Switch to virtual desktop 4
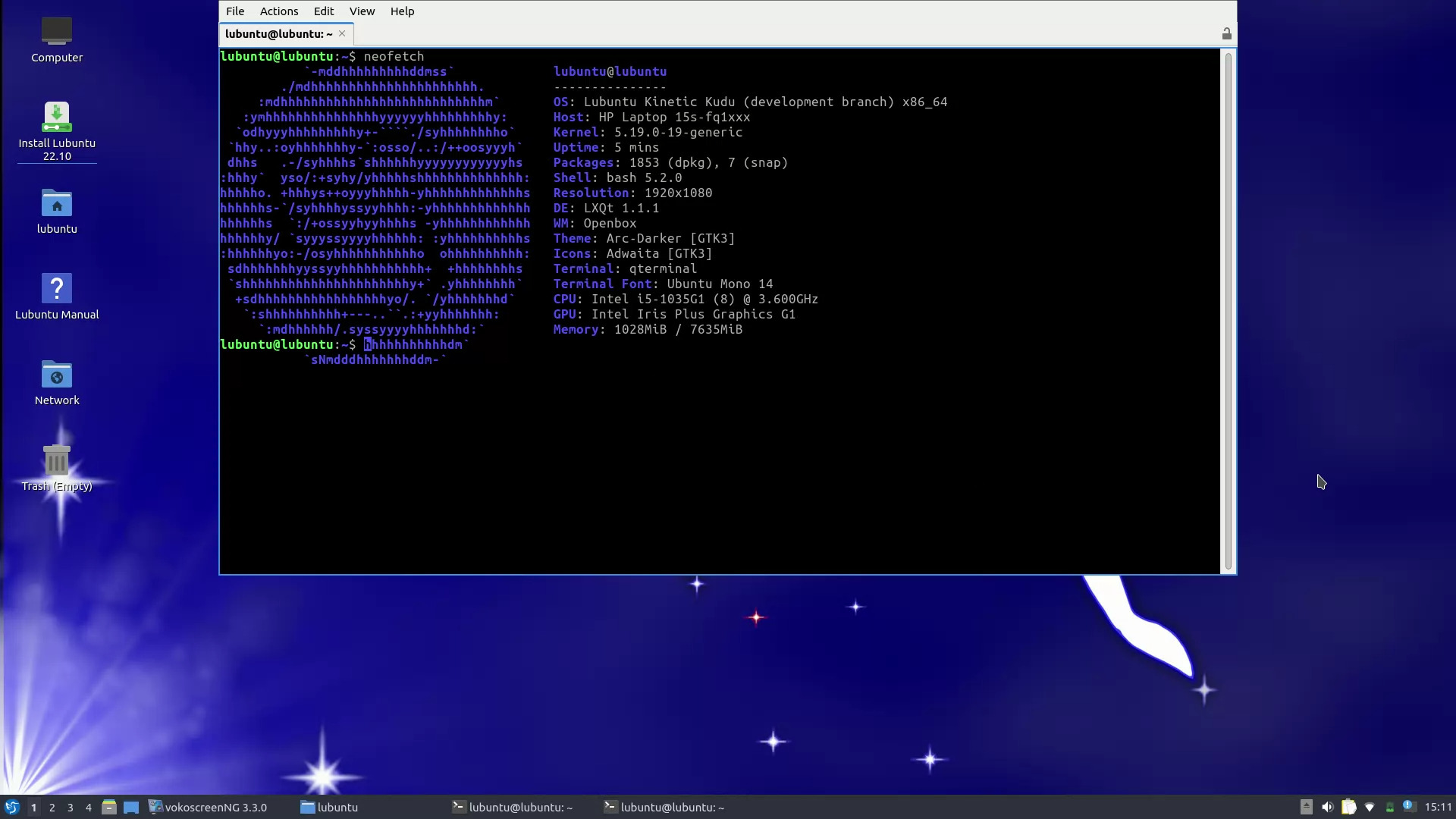This screenshot has height=819, width=1456. pos(89,807)
